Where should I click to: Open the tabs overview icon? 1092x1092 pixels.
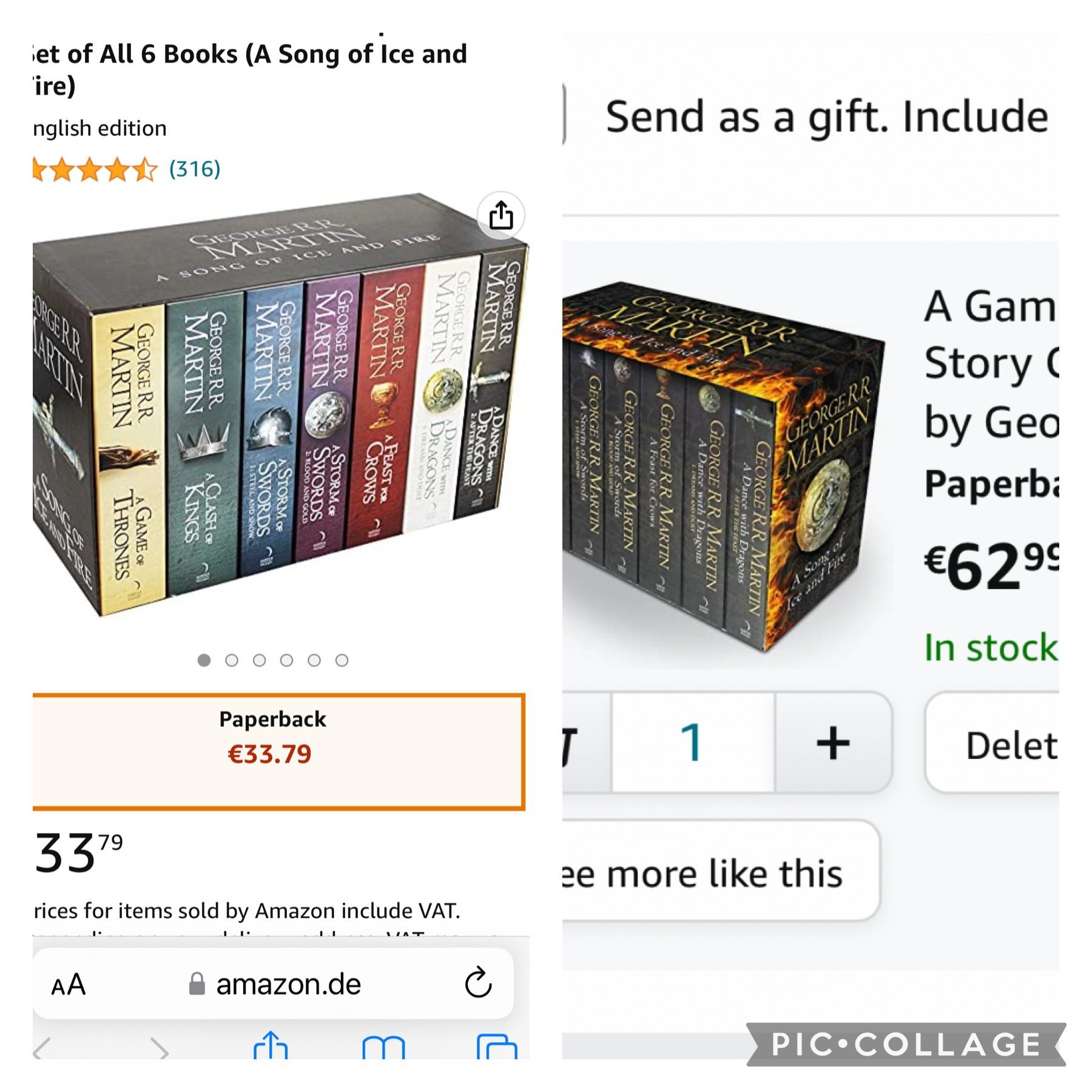497,1046
